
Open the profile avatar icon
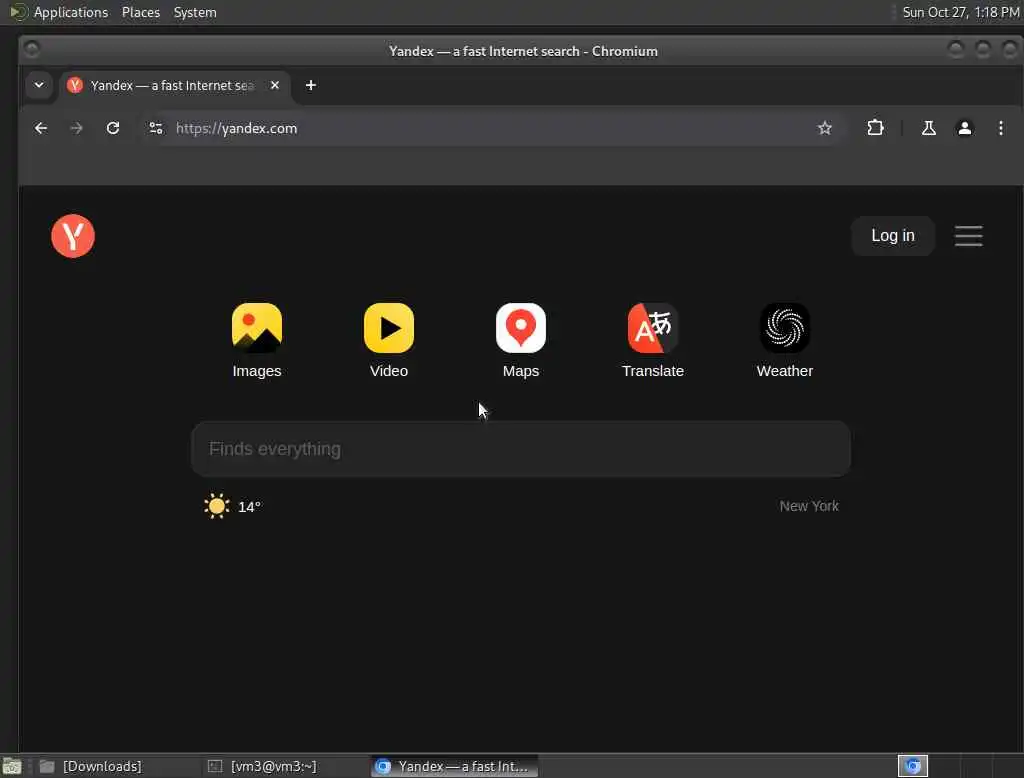pyautogui.click(x=964, y=128)
